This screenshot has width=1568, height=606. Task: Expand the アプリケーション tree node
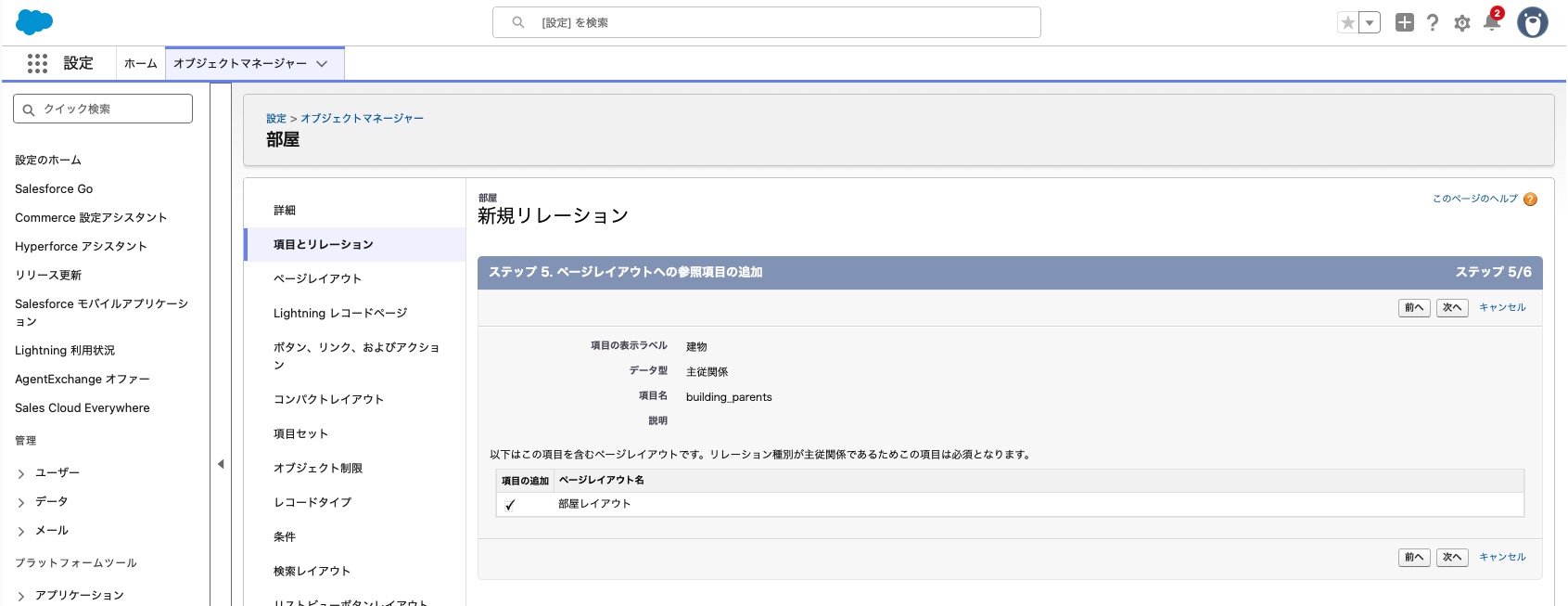point(21,596)
